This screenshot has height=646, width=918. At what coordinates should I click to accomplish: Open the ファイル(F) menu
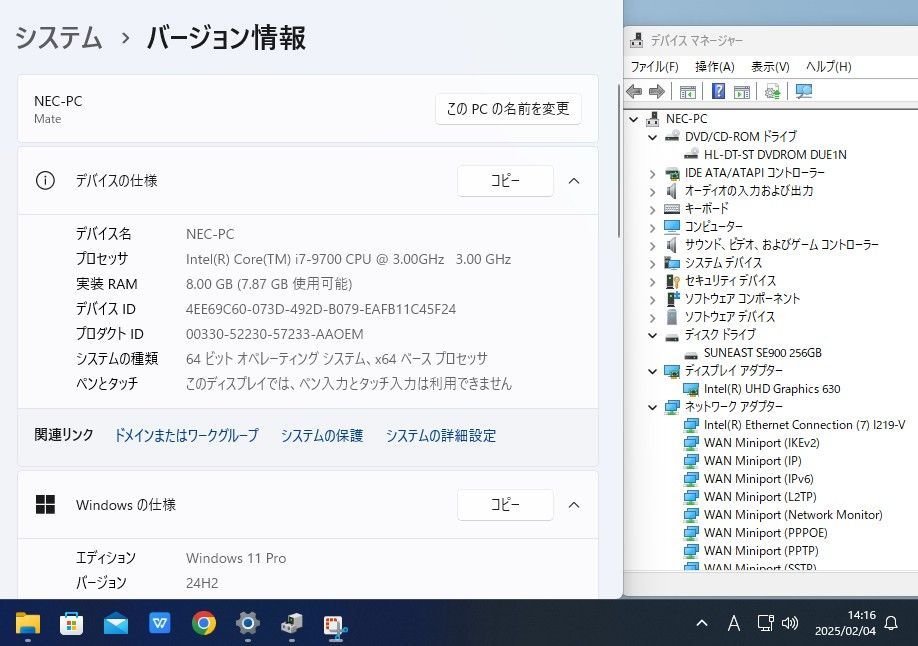click(655, 67)
